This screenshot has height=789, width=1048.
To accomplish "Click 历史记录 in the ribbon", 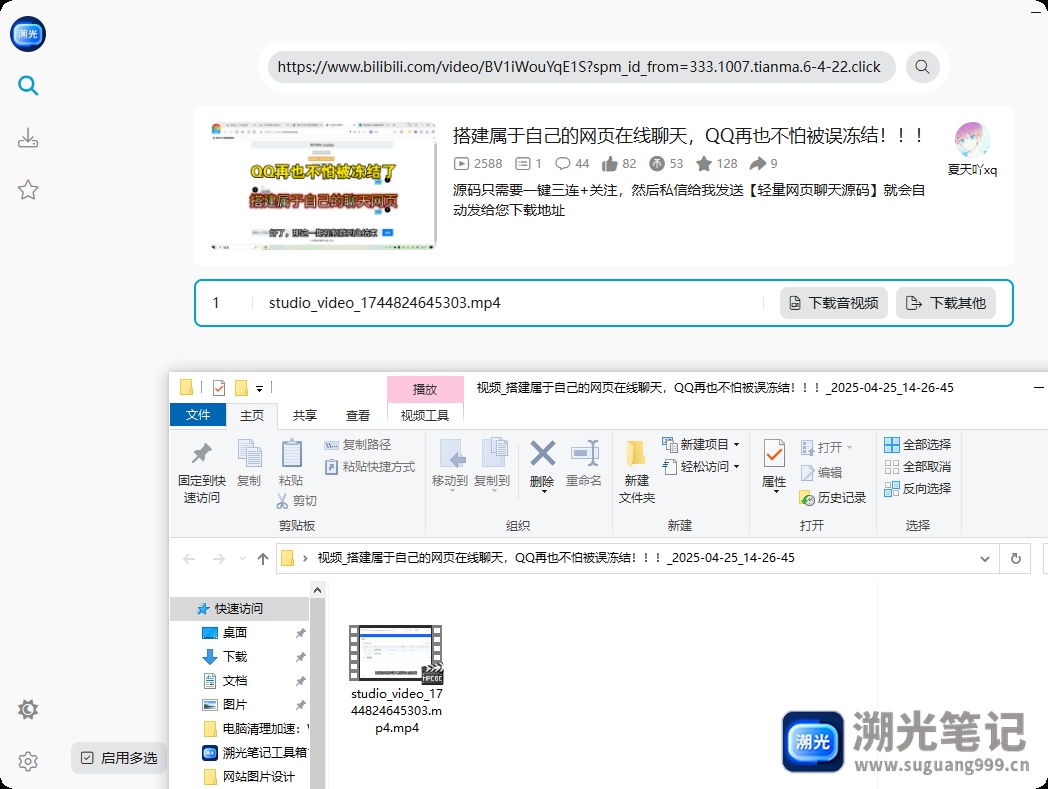I will tap(833, 497).
